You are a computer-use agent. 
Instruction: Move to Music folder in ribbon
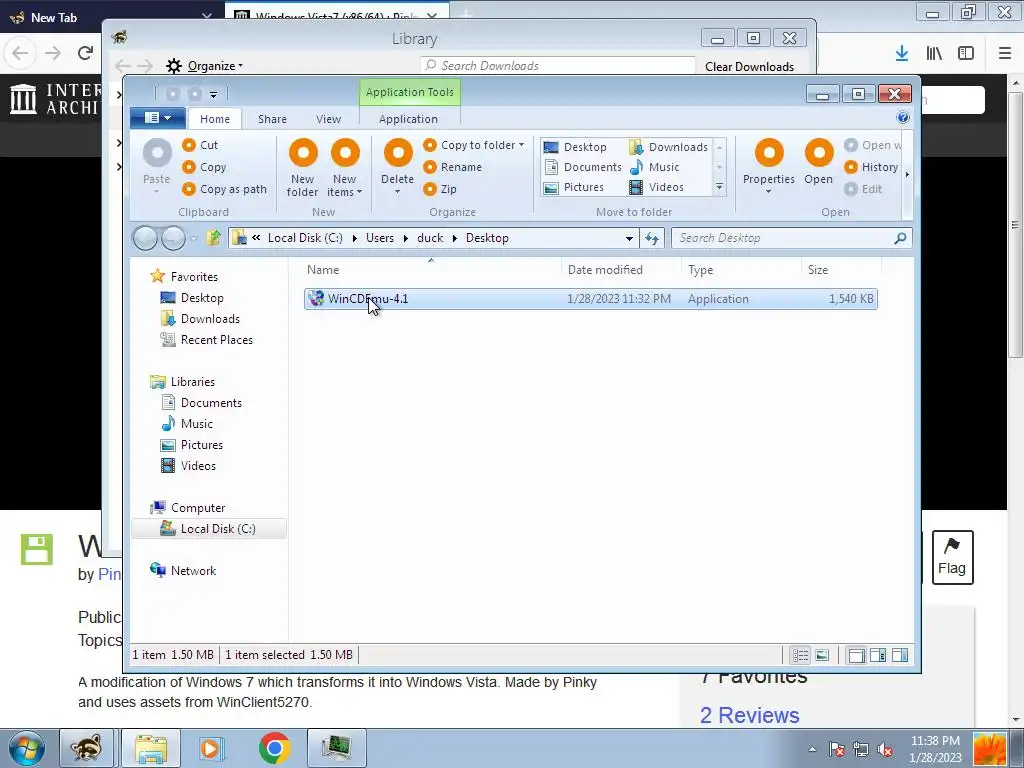[x=654, y=167]
